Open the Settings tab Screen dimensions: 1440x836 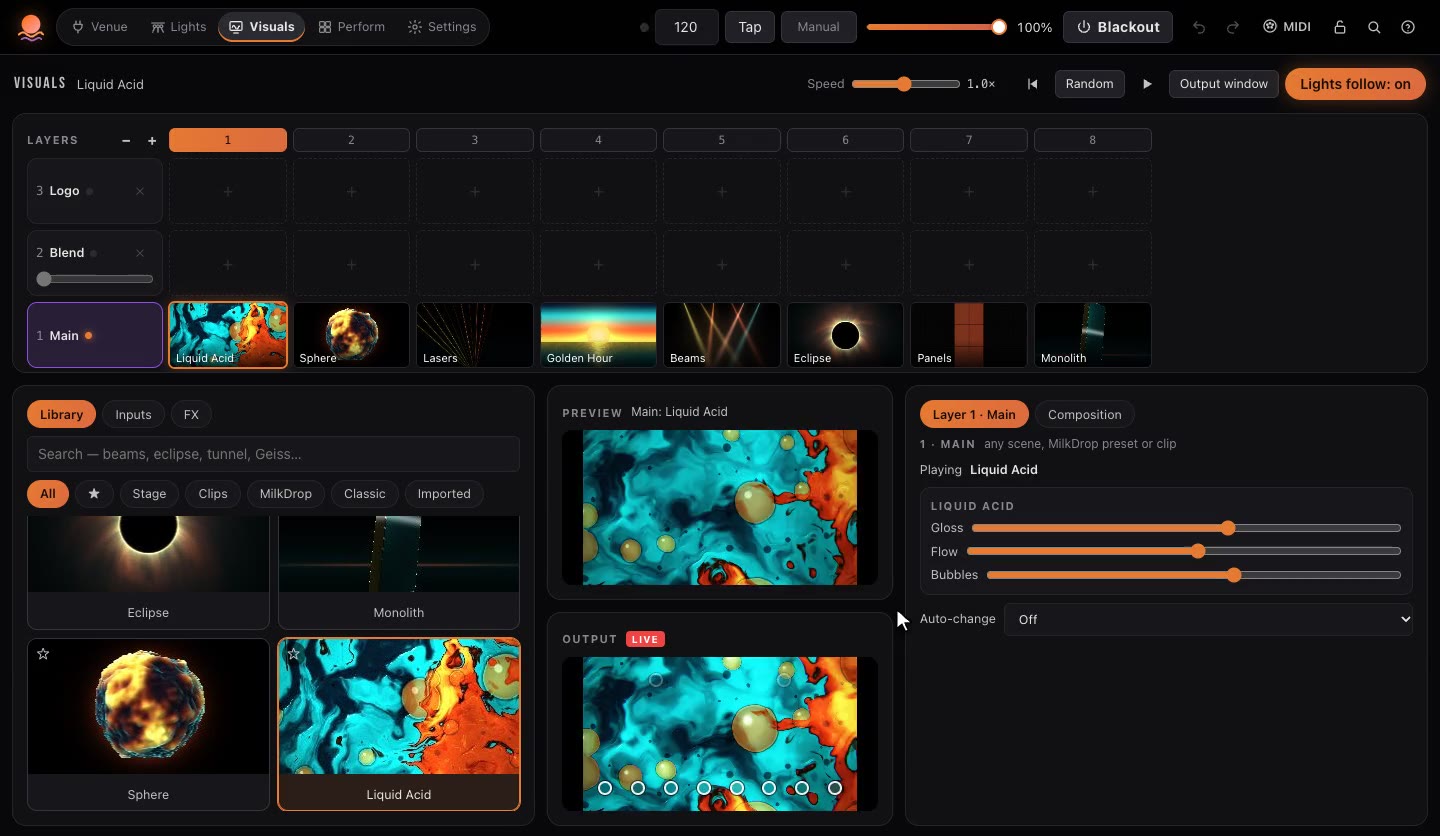tap(441, 27)
